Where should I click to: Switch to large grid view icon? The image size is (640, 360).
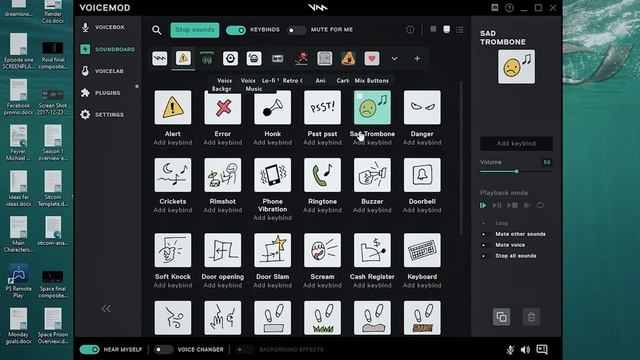coord(433,29)
